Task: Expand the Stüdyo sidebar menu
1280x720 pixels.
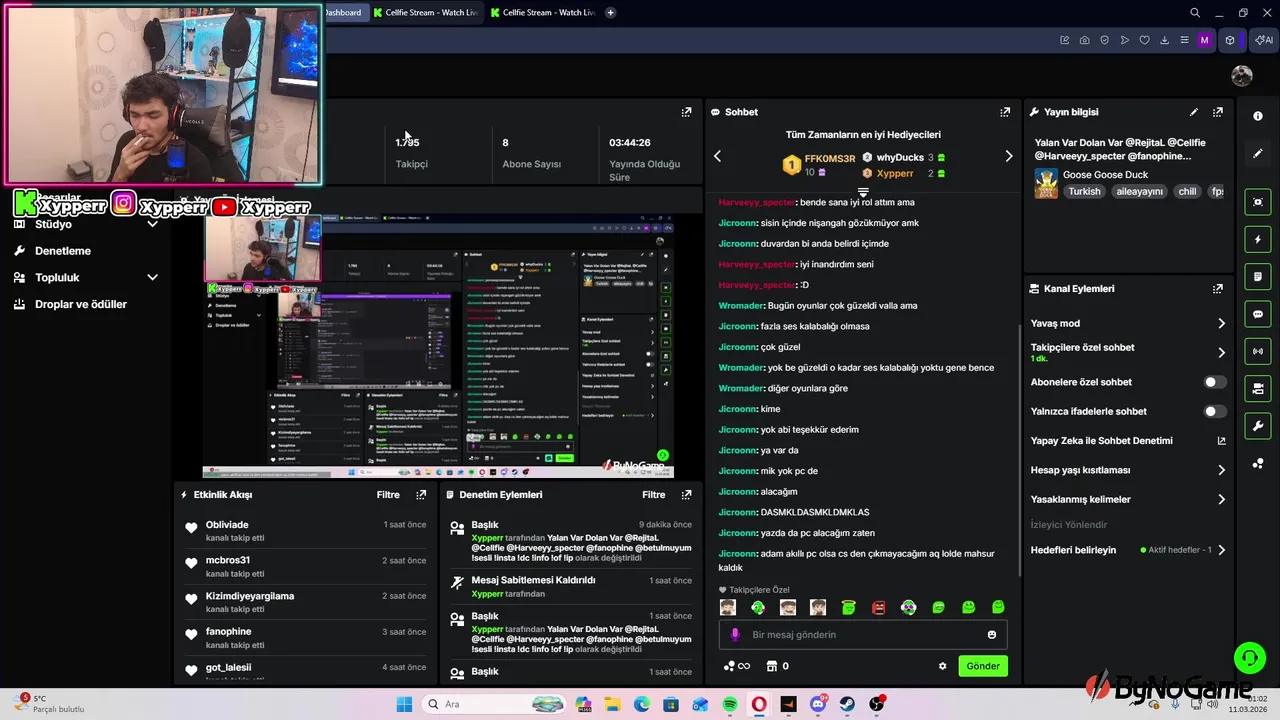Action: (x=152, y=224)
